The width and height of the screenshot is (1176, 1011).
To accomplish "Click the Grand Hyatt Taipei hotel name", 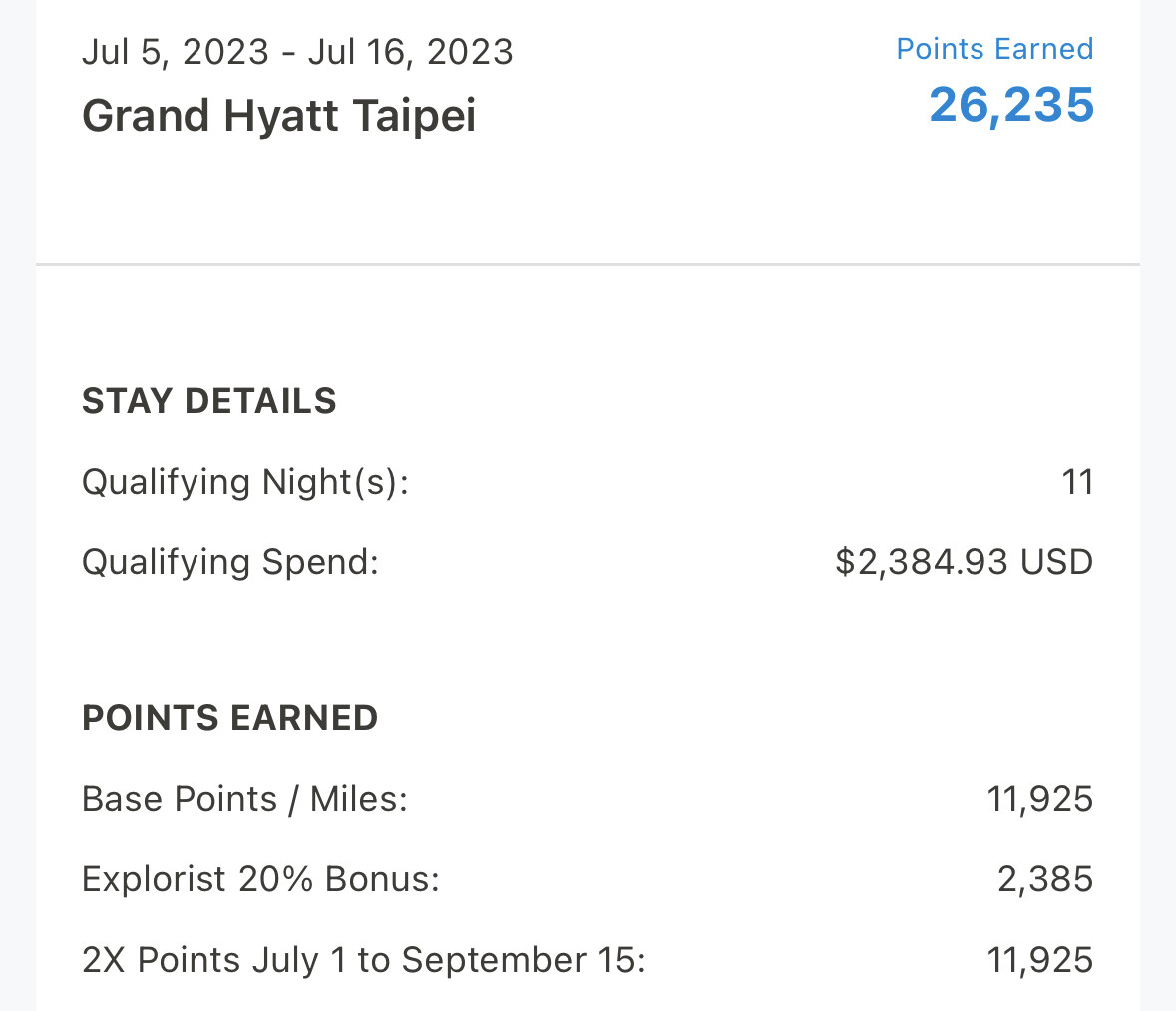I will [x=278, y=116].
